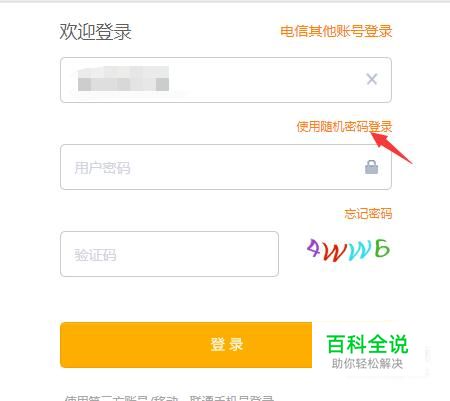This screenshot has width=450, height=401.
Task: Select the blurred username text
Action: (123, 79)
